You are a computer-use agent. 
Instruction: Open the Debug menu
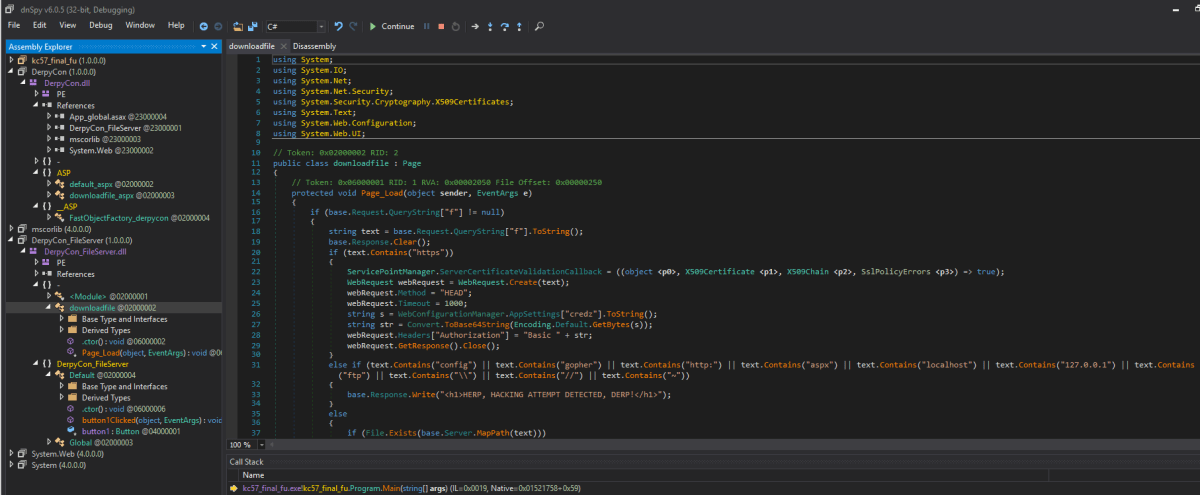tap(100, 24)
